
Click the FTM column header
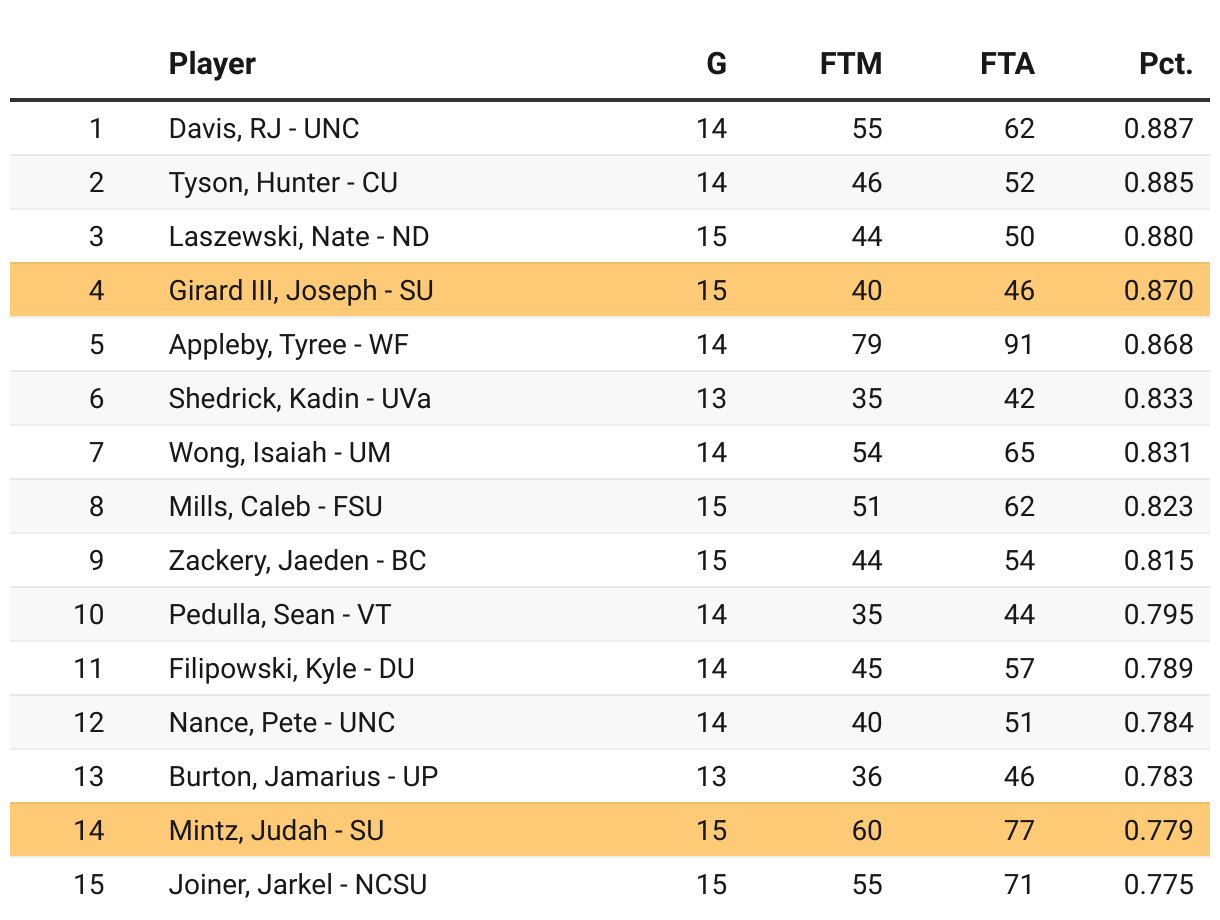point(851,64)
